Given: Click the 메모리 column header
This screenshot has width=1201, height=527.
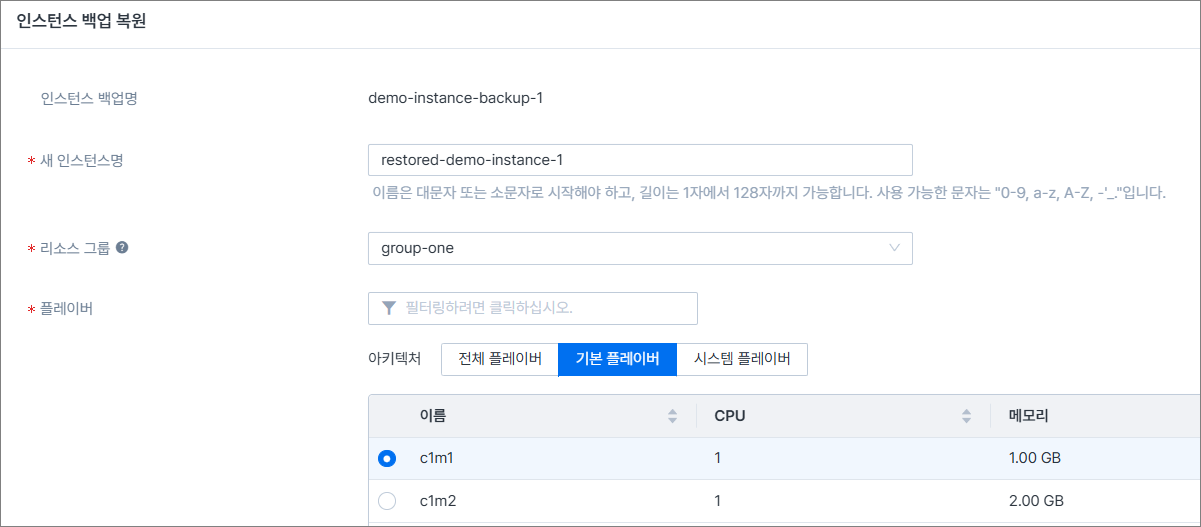Looking at the screenshot, I should point(1027,416).
